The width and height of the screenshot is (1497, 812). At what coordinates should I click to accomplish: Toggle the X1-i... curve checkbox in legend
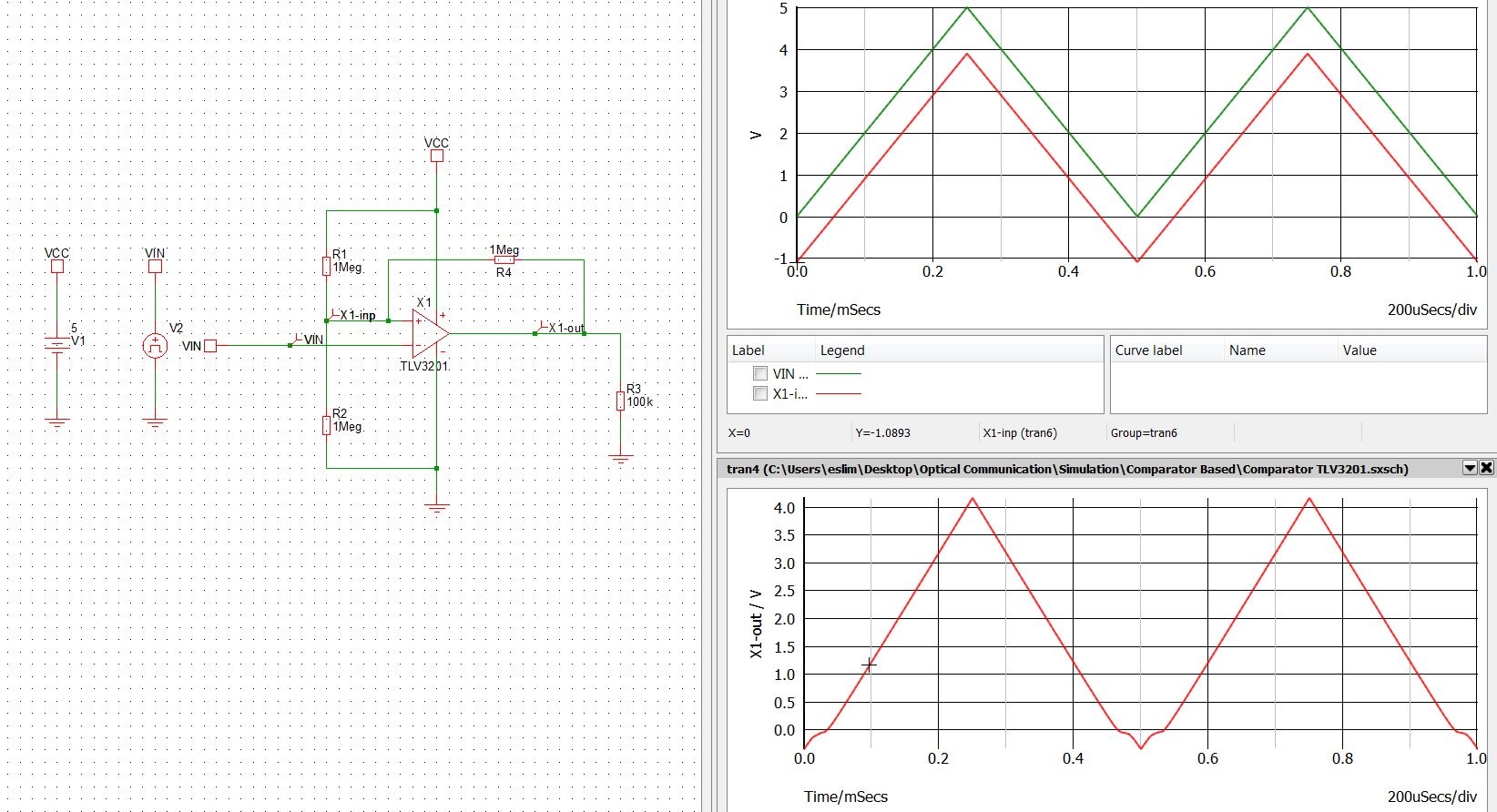point(760,393)
